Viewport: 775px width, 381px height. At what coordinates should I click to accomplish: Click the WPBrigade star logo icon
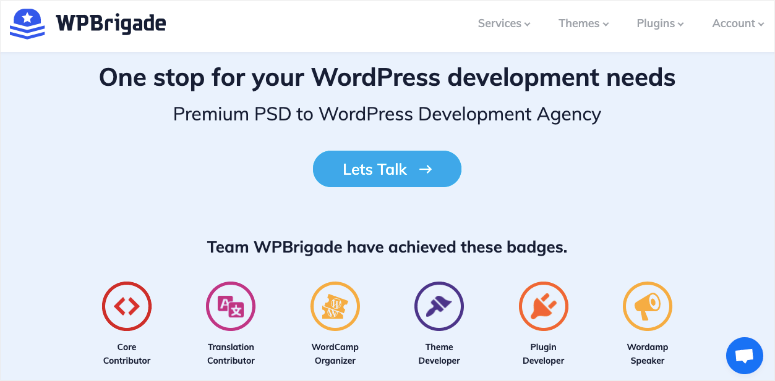28,24
